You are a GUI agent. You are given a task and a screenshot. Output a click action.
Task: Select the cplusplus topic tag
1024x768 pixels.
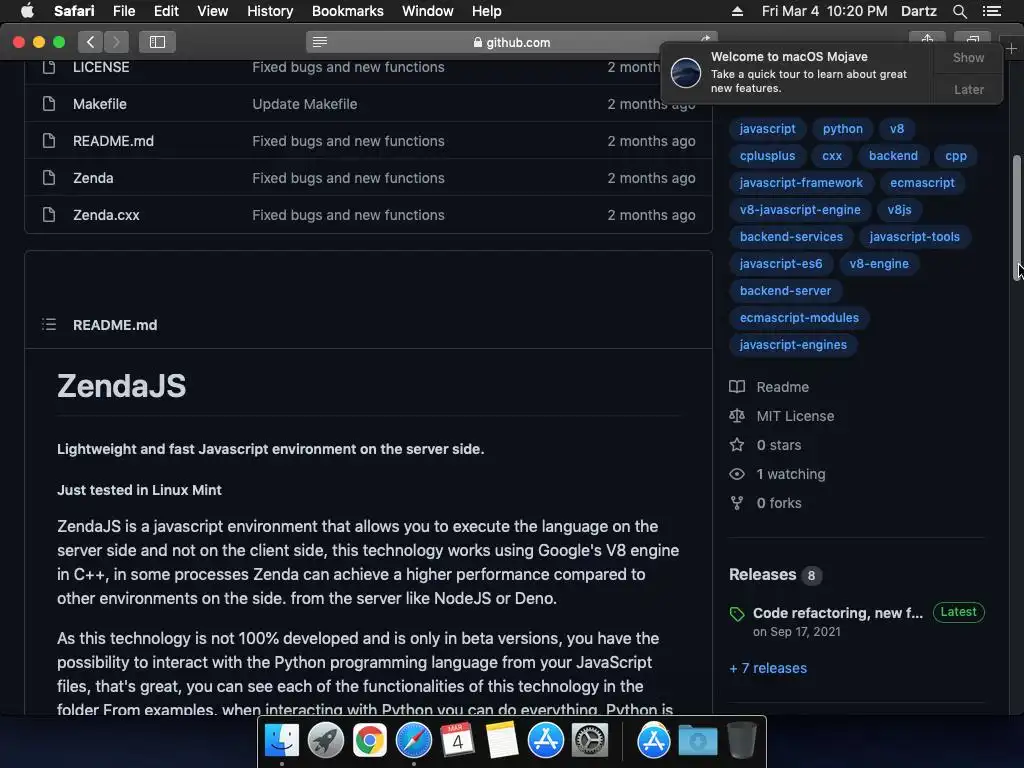[x=767, y=156]
